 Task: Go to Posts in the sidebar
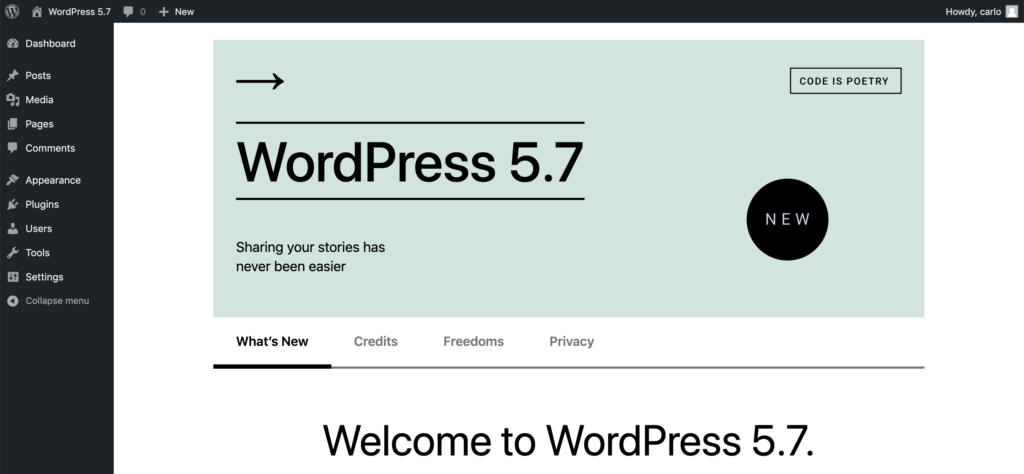[x=57, y=76]
